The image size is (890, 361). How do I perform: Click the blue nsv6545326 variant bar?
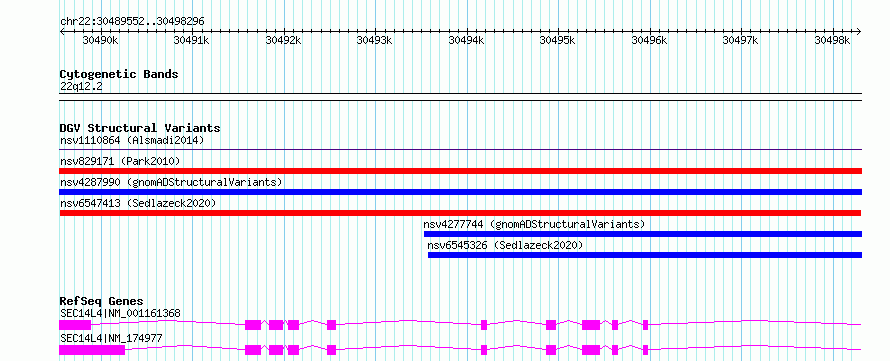coord(645,255)
